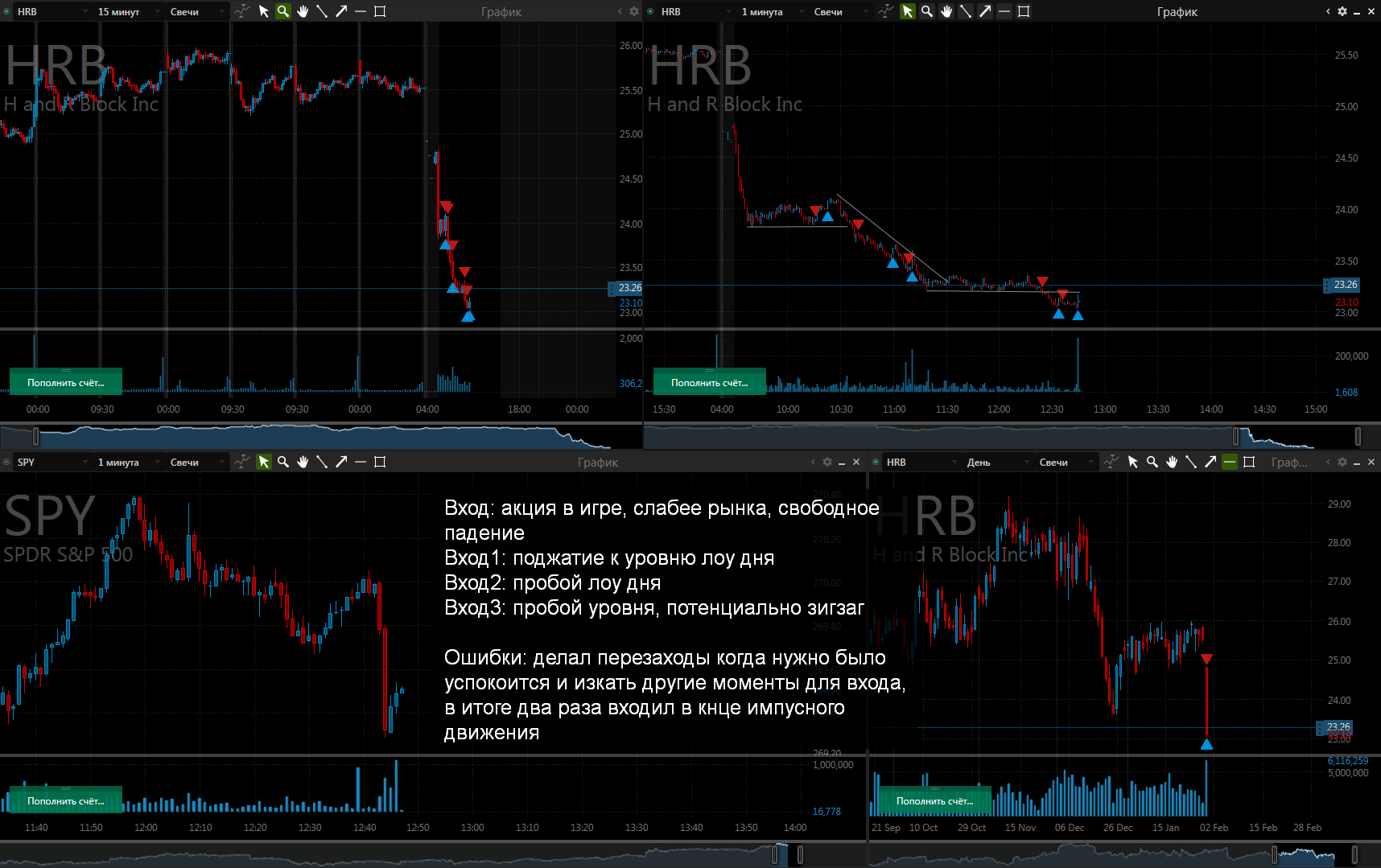The width and height of the screenshot is (1381, 868).
Task: Select zoom magnifier in HRB 15-minute chart
Action: click(282, 11)
